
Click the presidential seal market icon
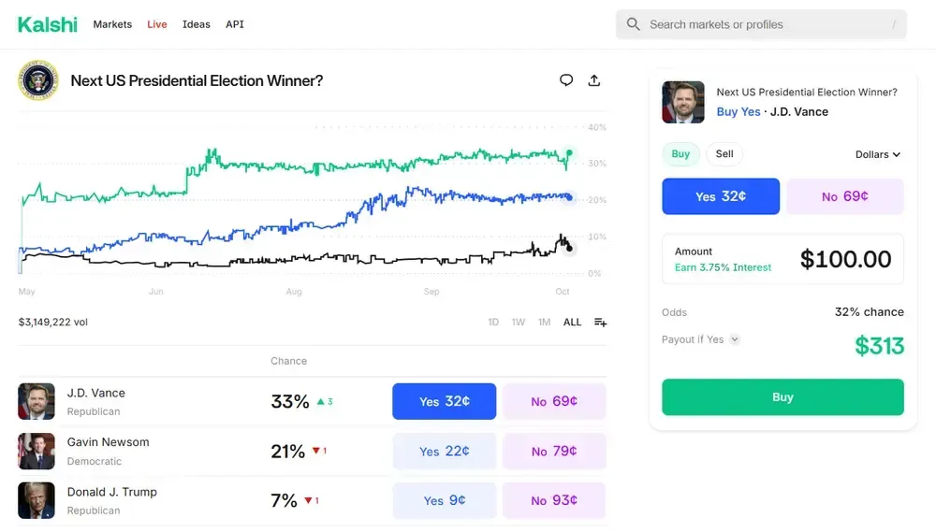point(38,80)
